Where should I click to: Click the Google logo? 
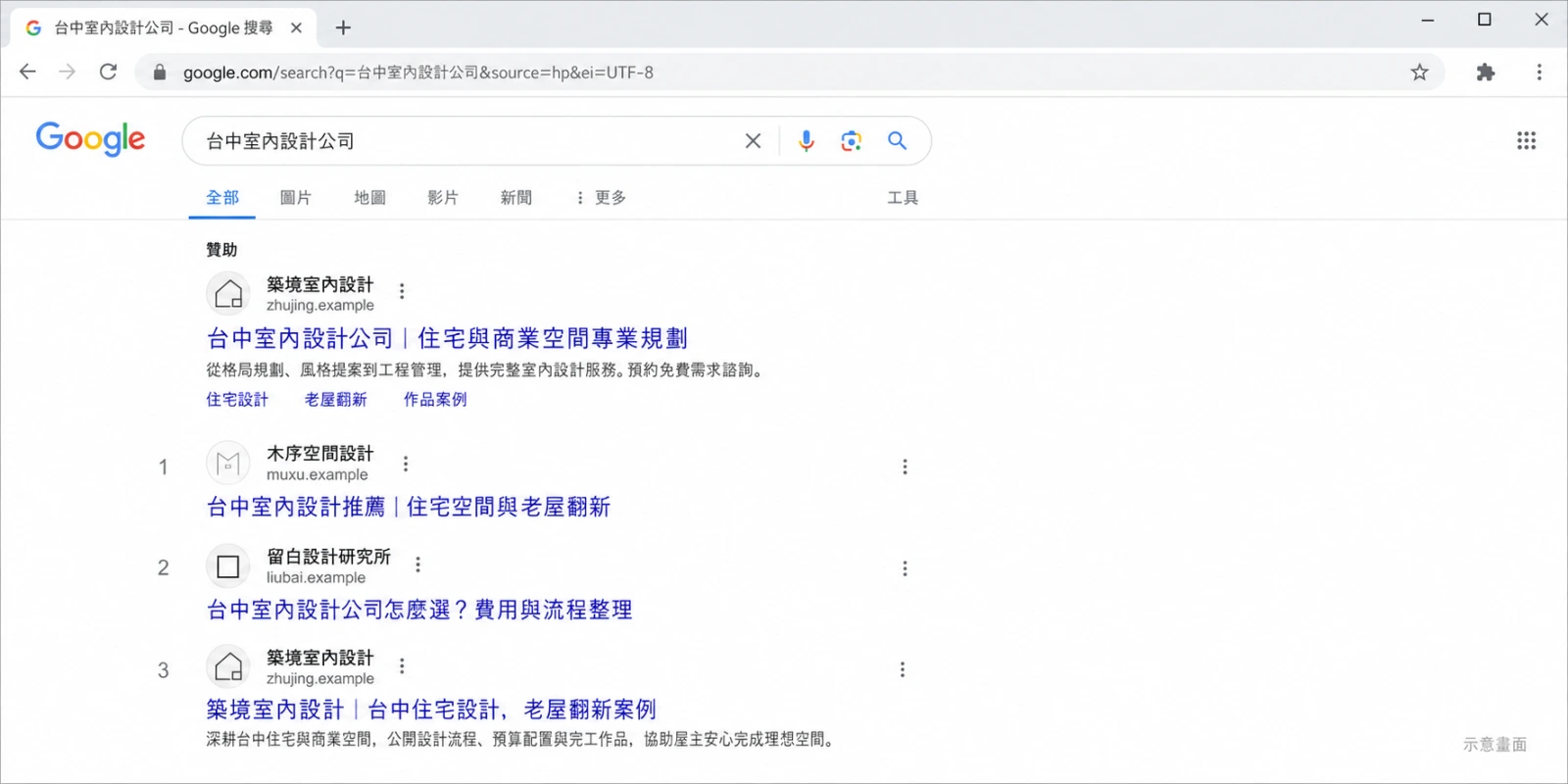tap(90, 139)
